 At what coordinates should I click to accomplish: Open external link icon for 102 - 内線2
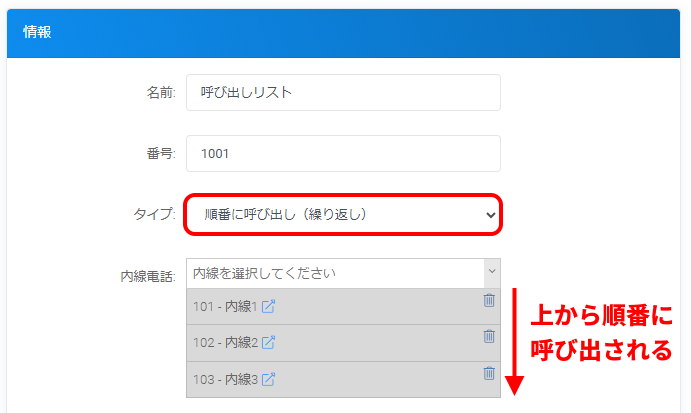tap(268, 343)
